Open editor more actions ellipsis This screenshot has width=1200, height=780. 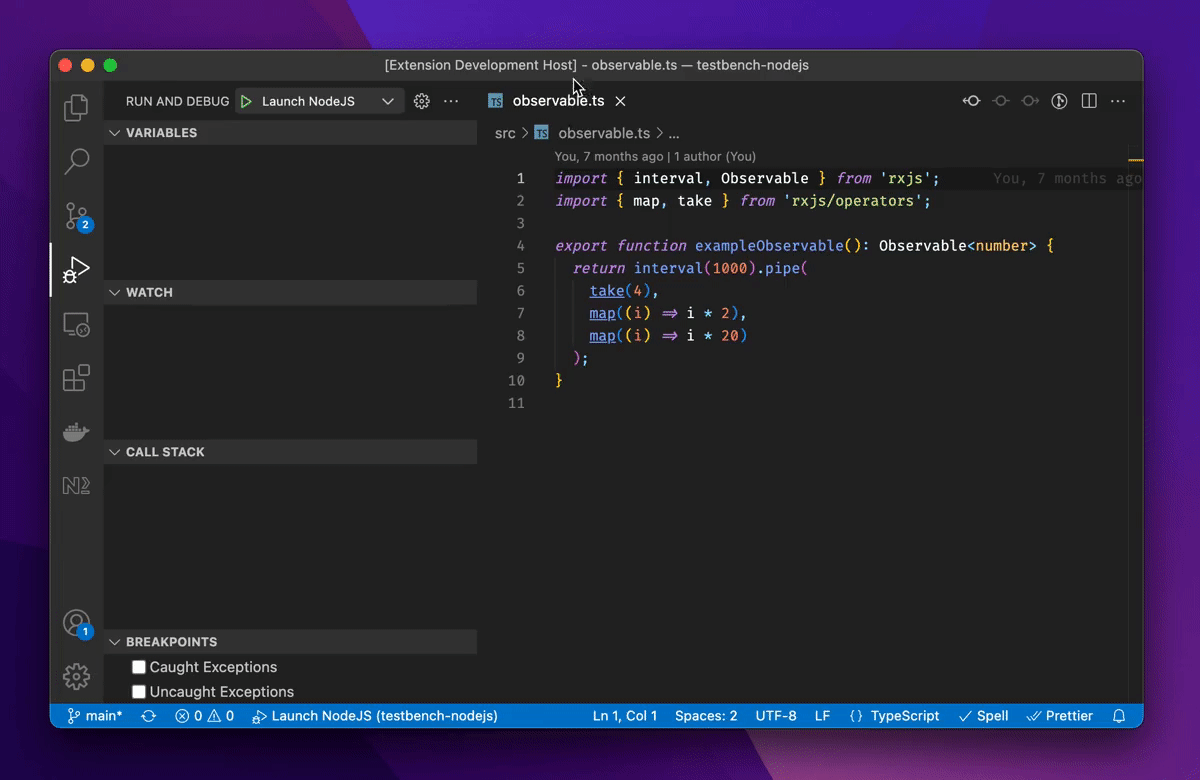coord(1118,101)
